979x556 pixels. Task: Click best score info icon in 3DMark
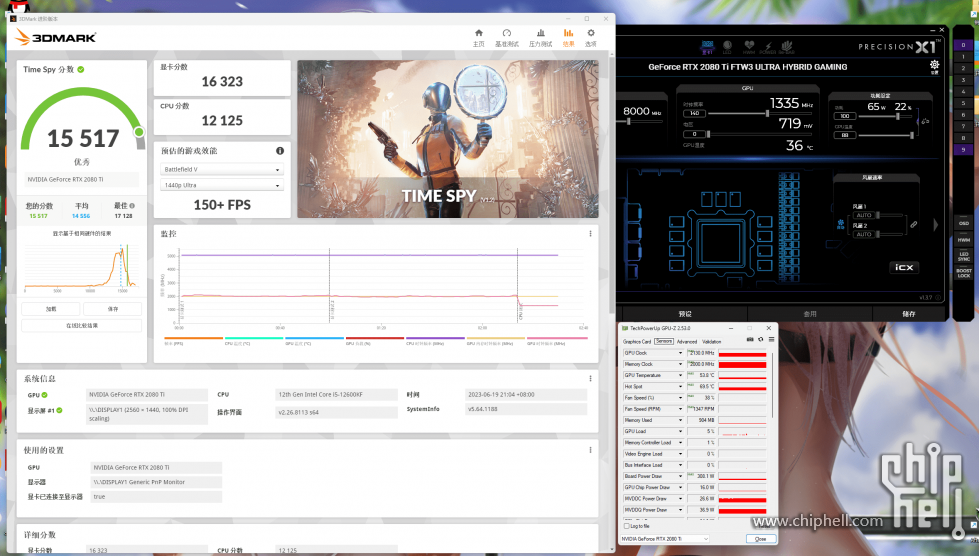click(x=132, y=205)
